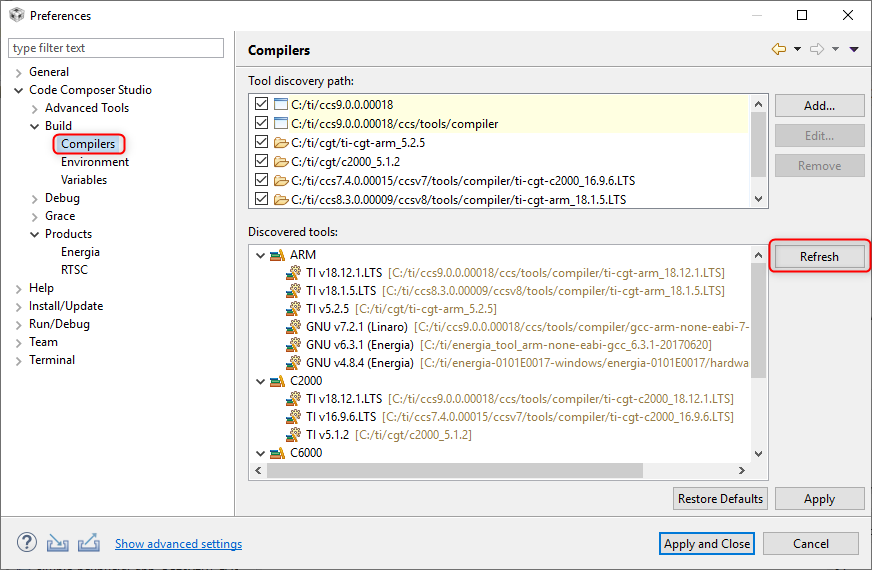Click the folder icon for ti-cgt-arm_18.1.5.LTS path
The image size is (872, 570).
click(x=281, y=199)
